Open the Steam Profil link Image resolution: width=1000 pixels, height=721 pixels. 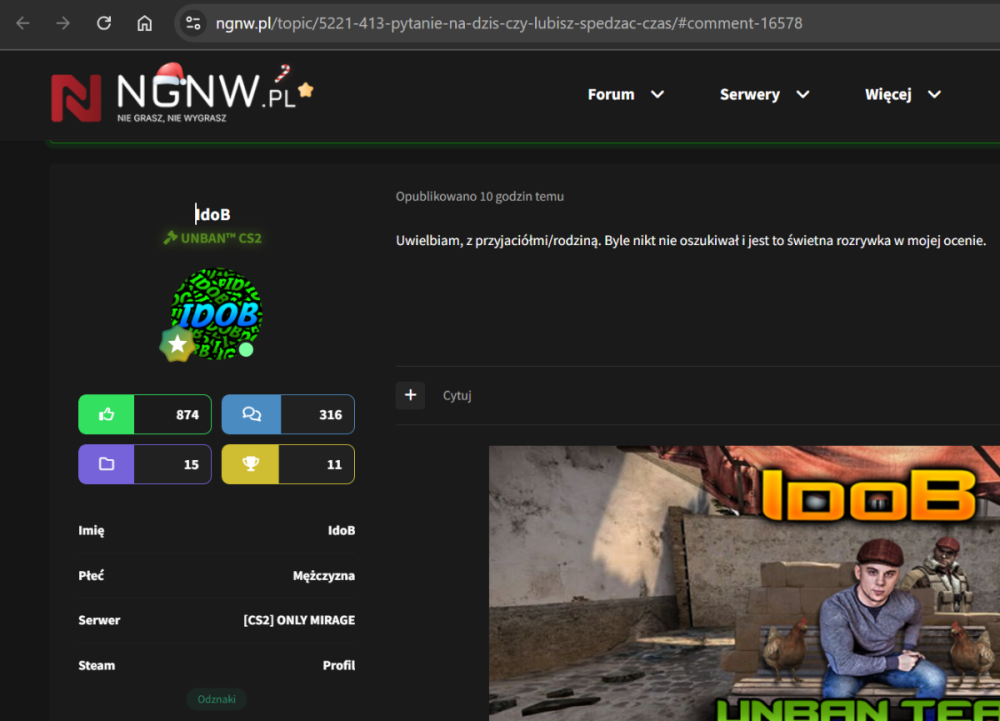click(339, 666)
